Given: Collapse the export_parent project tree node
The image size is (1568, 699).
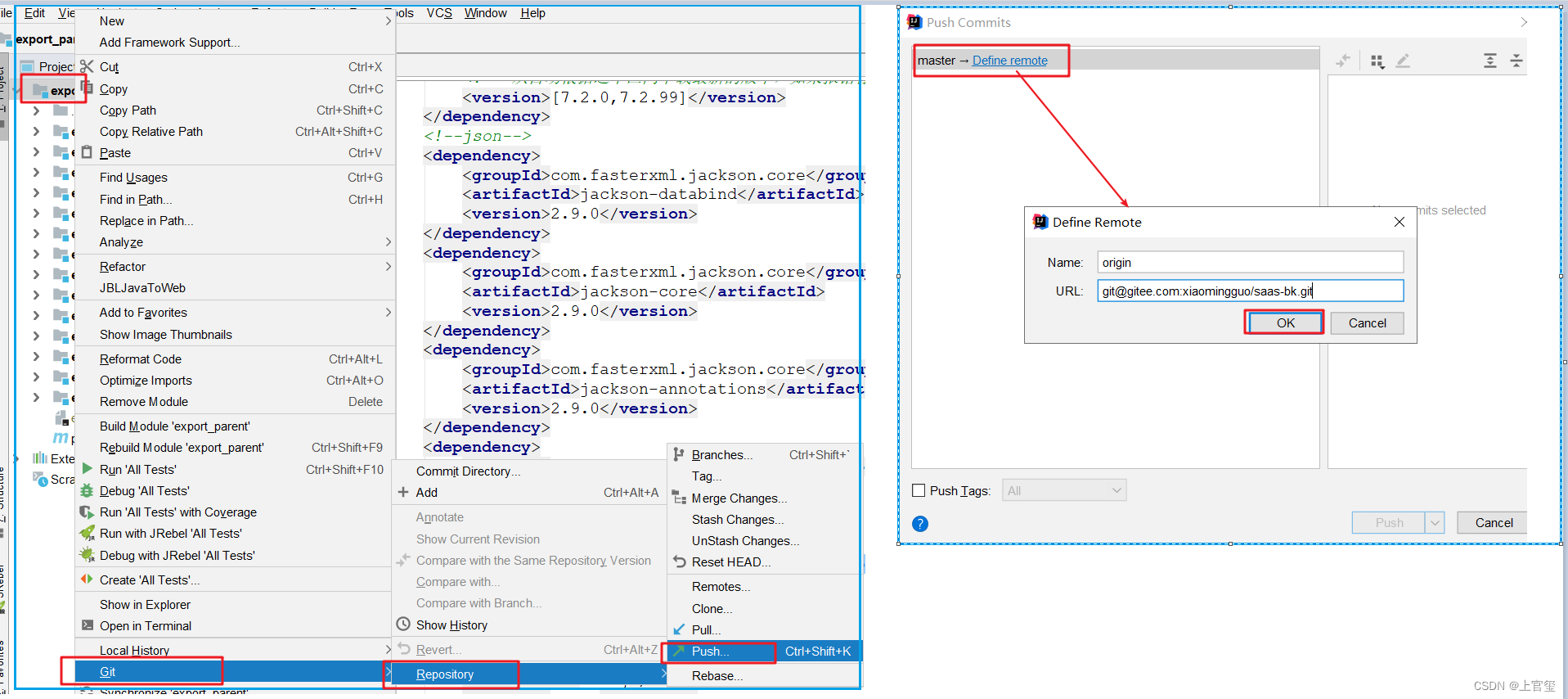Looking at the screenshot, I should (16, 89).
